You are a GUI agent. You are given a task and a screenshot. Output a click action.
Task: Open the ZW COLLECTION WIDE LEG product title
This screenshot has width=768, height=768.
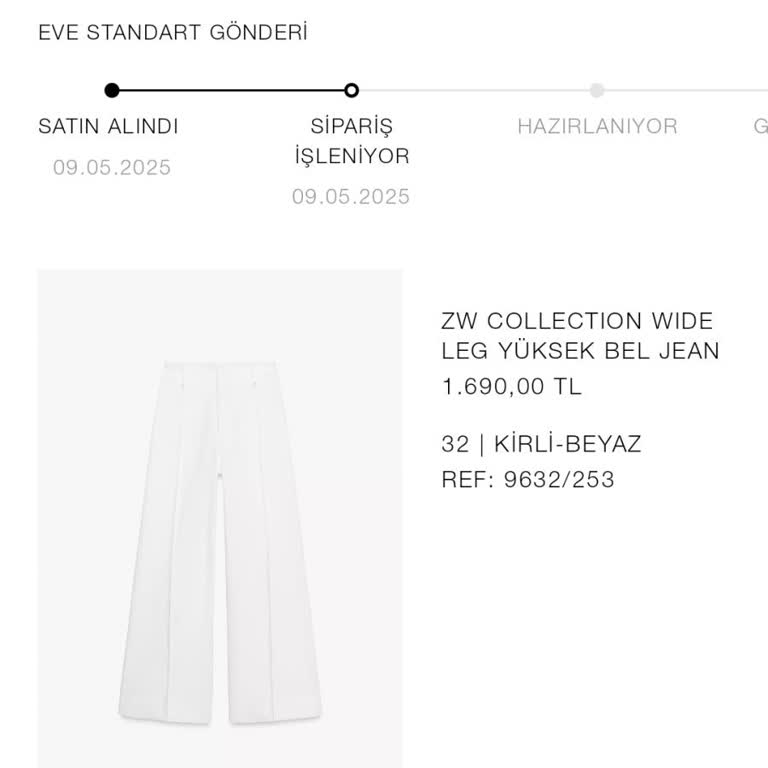[580, 336]
